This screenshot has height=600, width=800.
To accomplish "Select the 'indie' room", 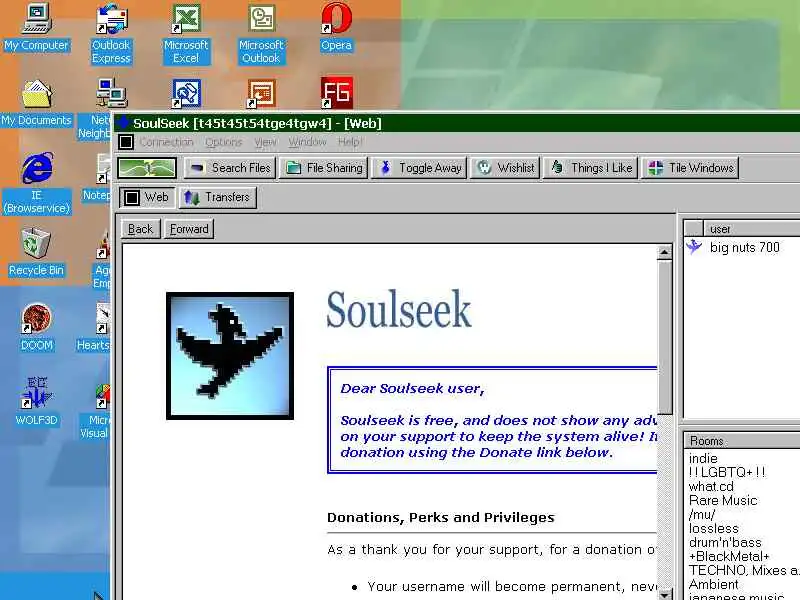I will click(703, 458).
